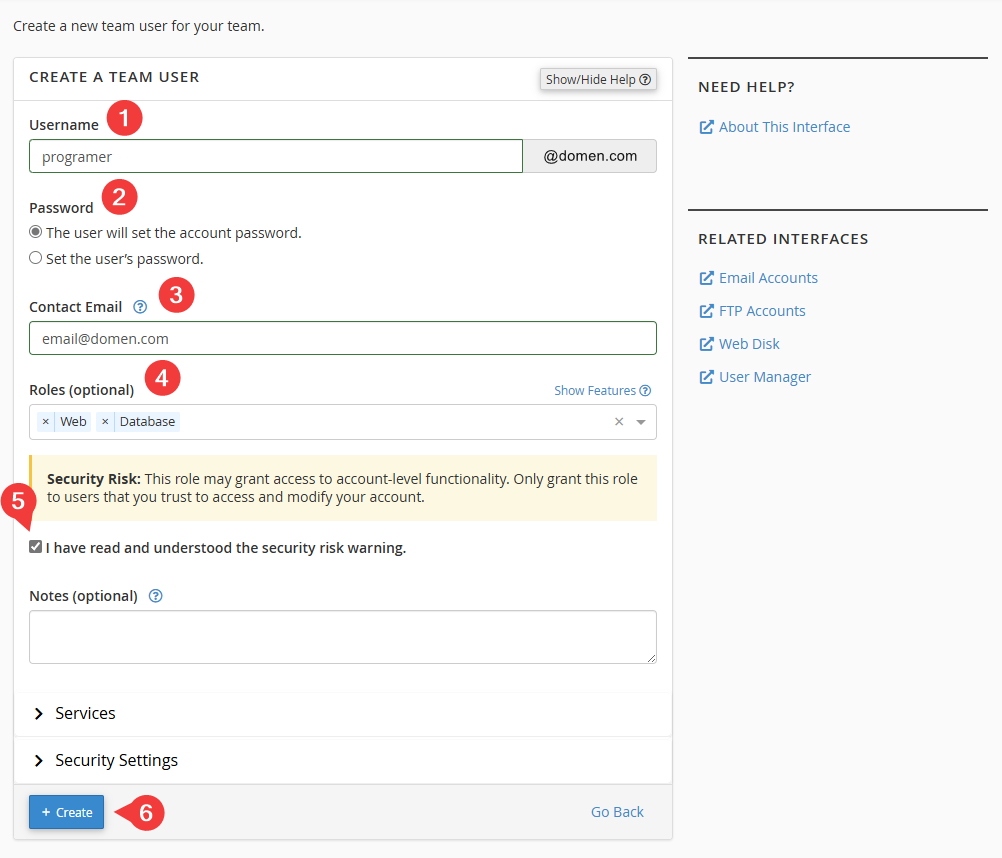Remove the Database role tag
The width and height of the screenshot is (1002, 858).
(x=105, y=422)
